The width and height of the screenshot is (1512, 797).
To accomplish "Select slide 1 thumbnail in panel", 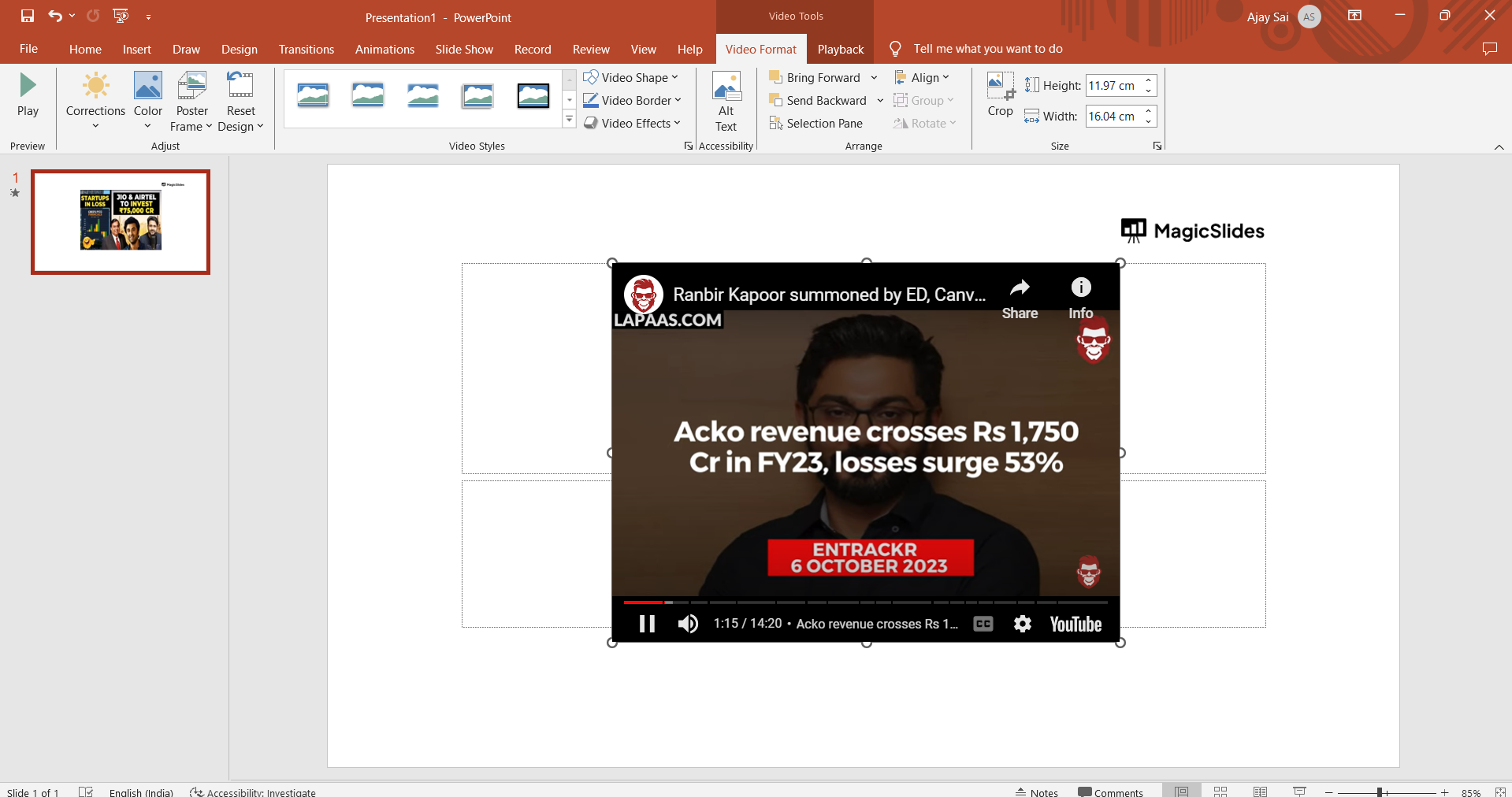I will tap(121, 222).
